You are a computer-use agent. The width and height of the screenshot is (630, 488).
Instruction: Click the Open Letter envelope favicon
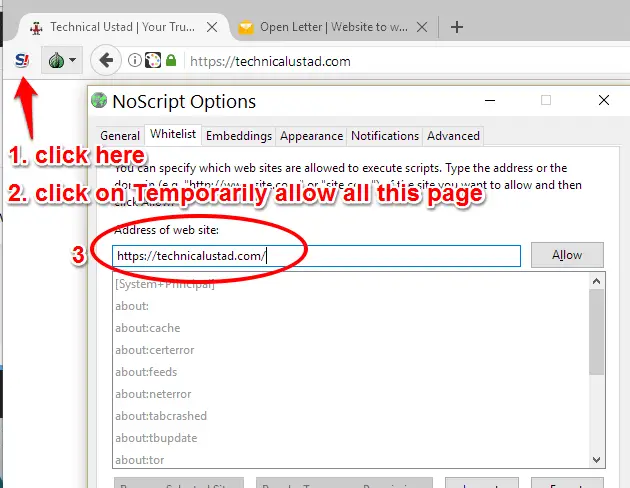click(246, 28)
